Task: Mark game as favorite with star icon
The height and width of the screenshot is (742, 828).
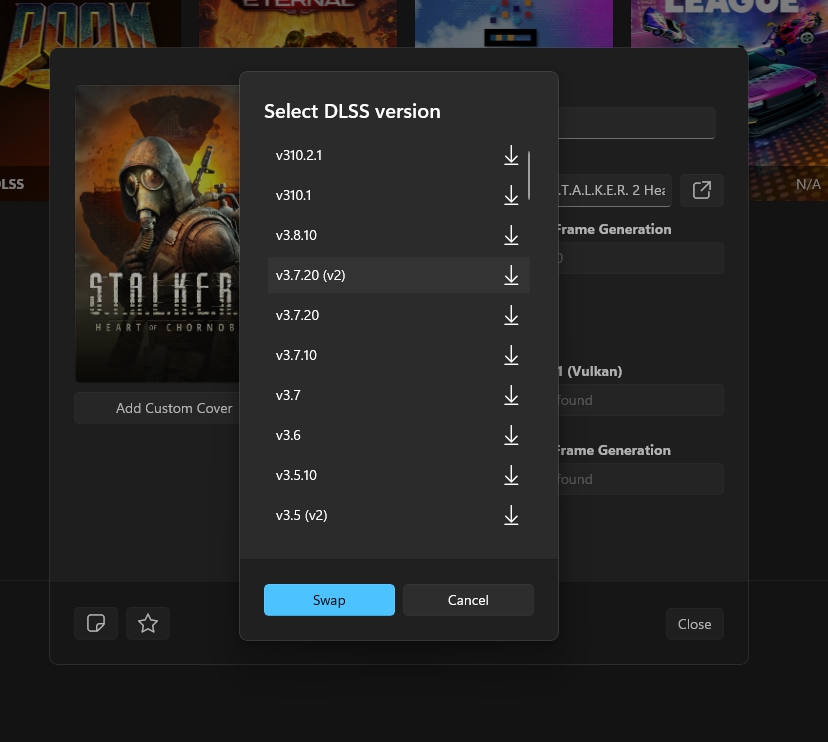Action: point(148,624)
